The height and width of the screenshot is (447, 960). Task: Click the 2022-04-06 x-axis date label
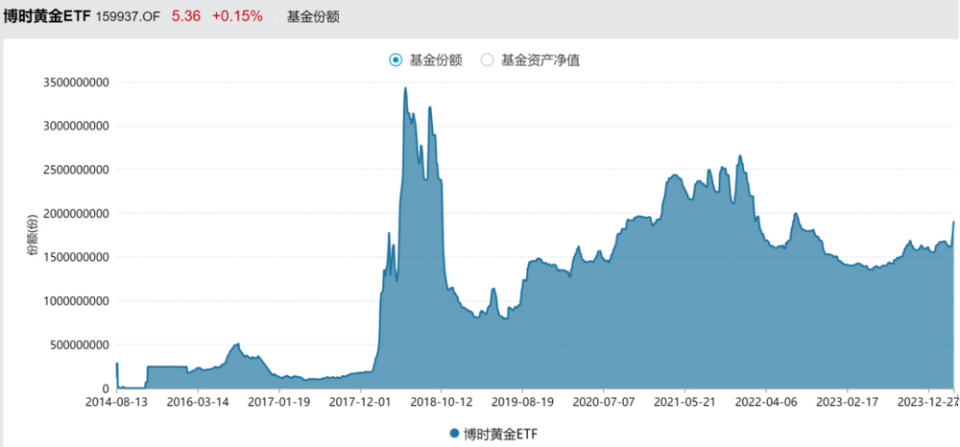(x=765, y=404)
